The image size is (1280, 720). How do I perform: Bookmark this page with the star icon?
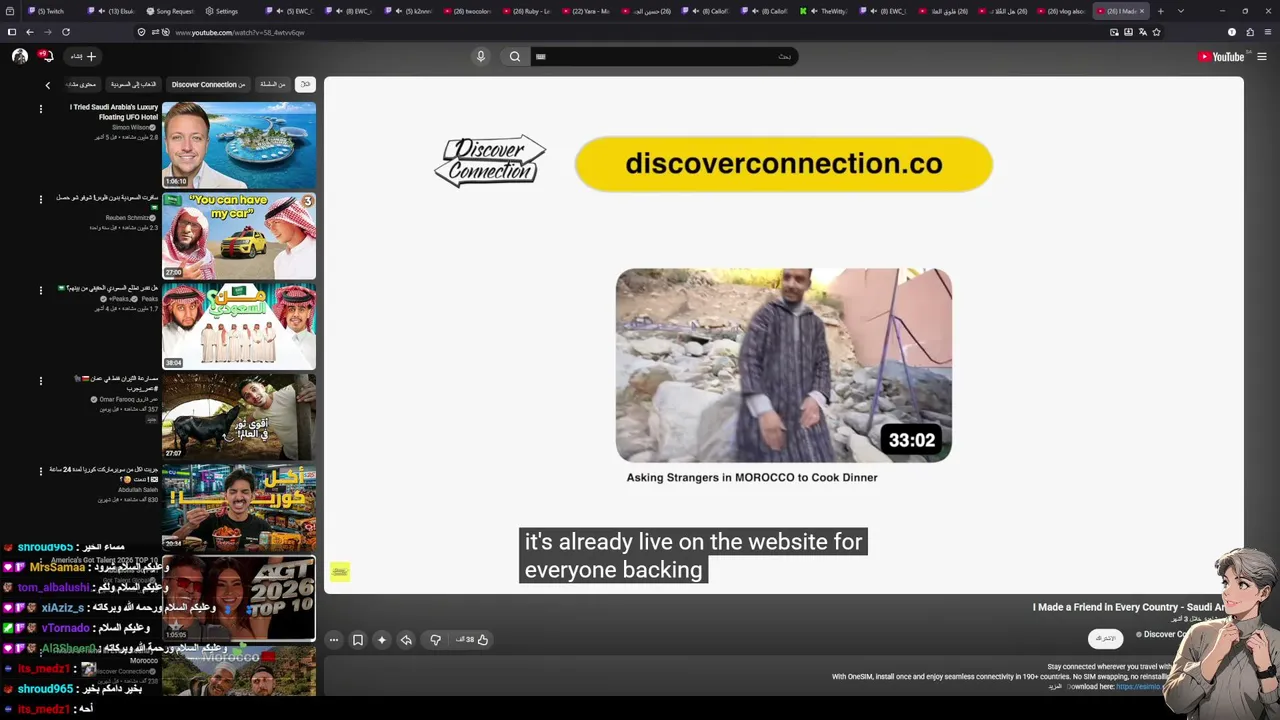pyautogui.click(x=1157, y=32)
